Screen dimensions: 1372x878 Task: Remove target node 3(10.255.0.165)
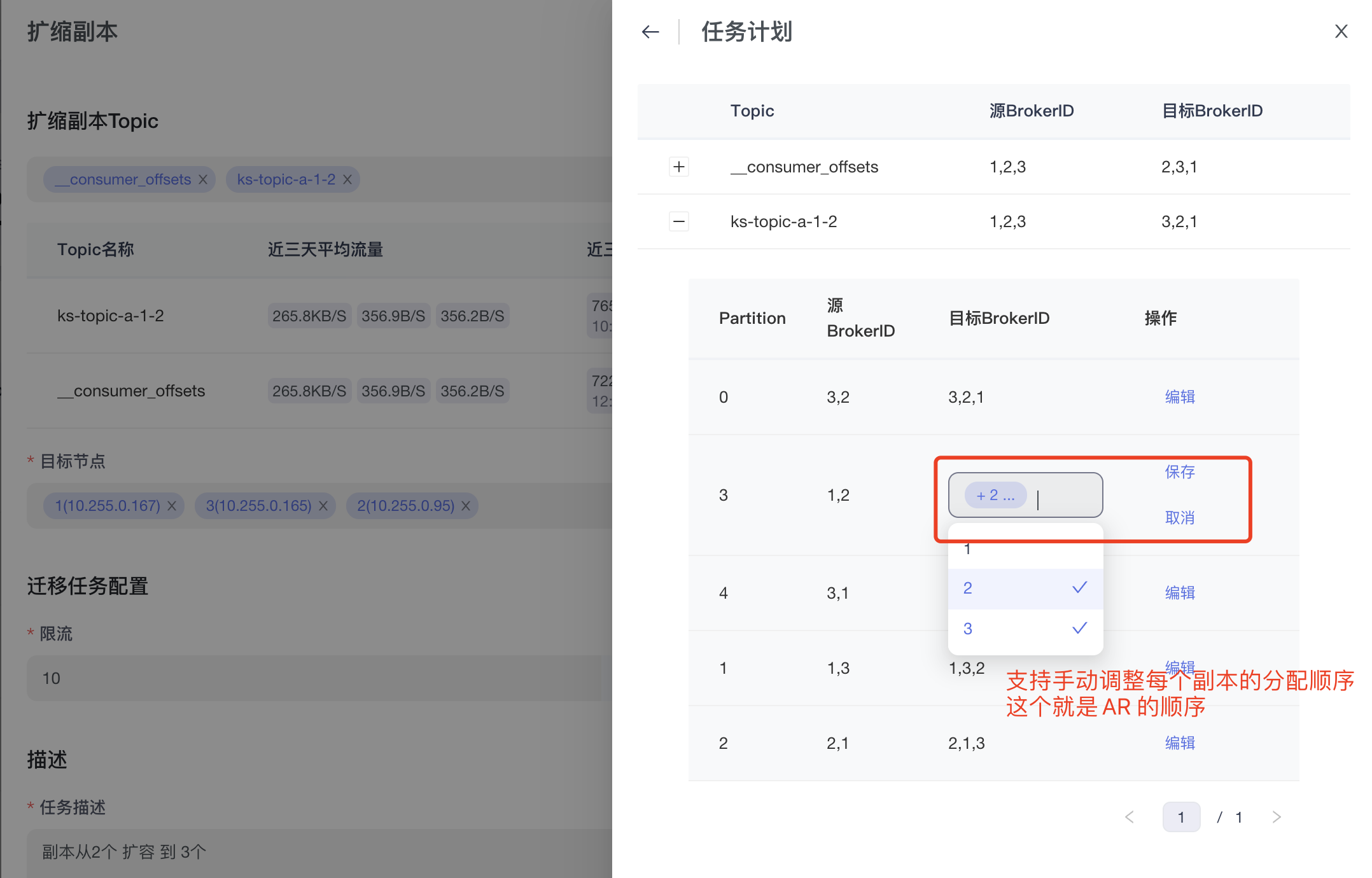(323, 506)
